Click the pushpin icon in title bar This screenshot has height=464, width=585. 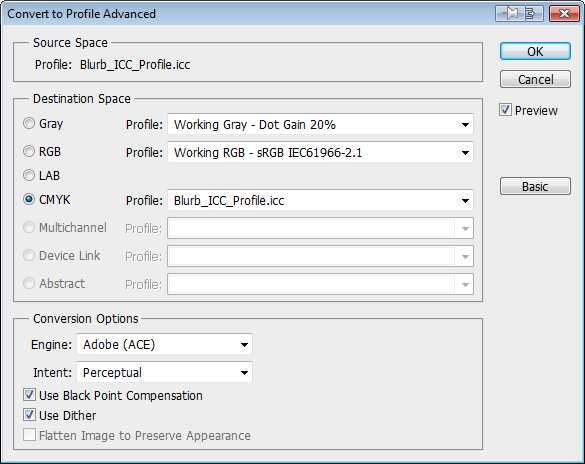pyautogui.click(x=510, y=14)
